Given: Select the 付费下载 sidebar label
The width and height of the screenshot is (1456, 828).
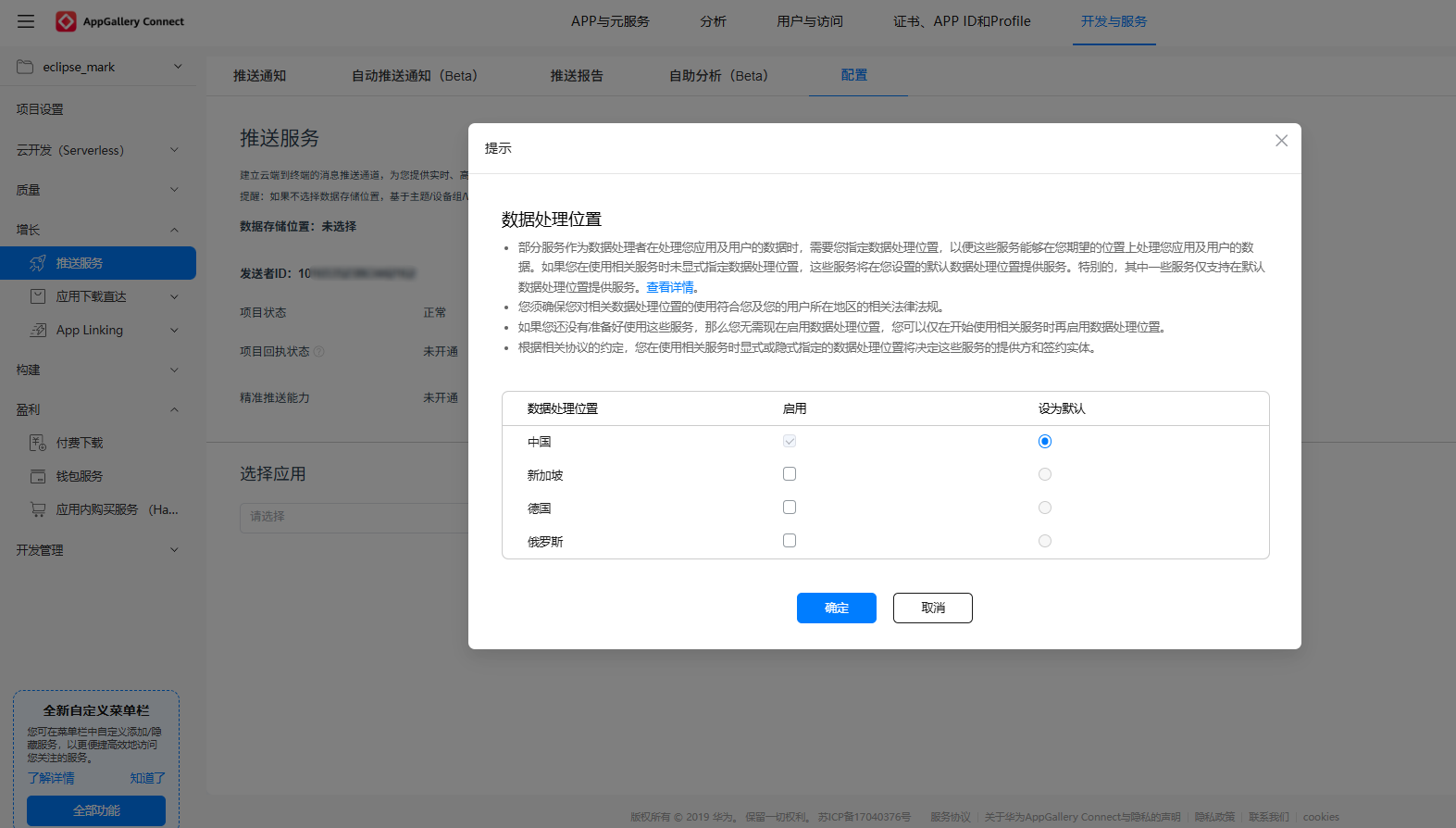Looking at the screenshot, I should [x=80, y=443].
